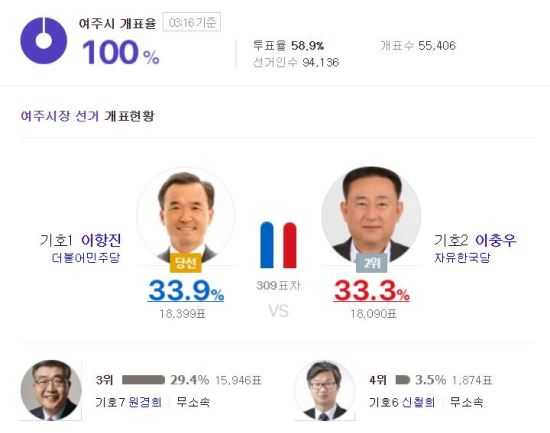Open 신철희's profile photo
The height and width of the screenshot is (433, 550).
coord(324,390)
